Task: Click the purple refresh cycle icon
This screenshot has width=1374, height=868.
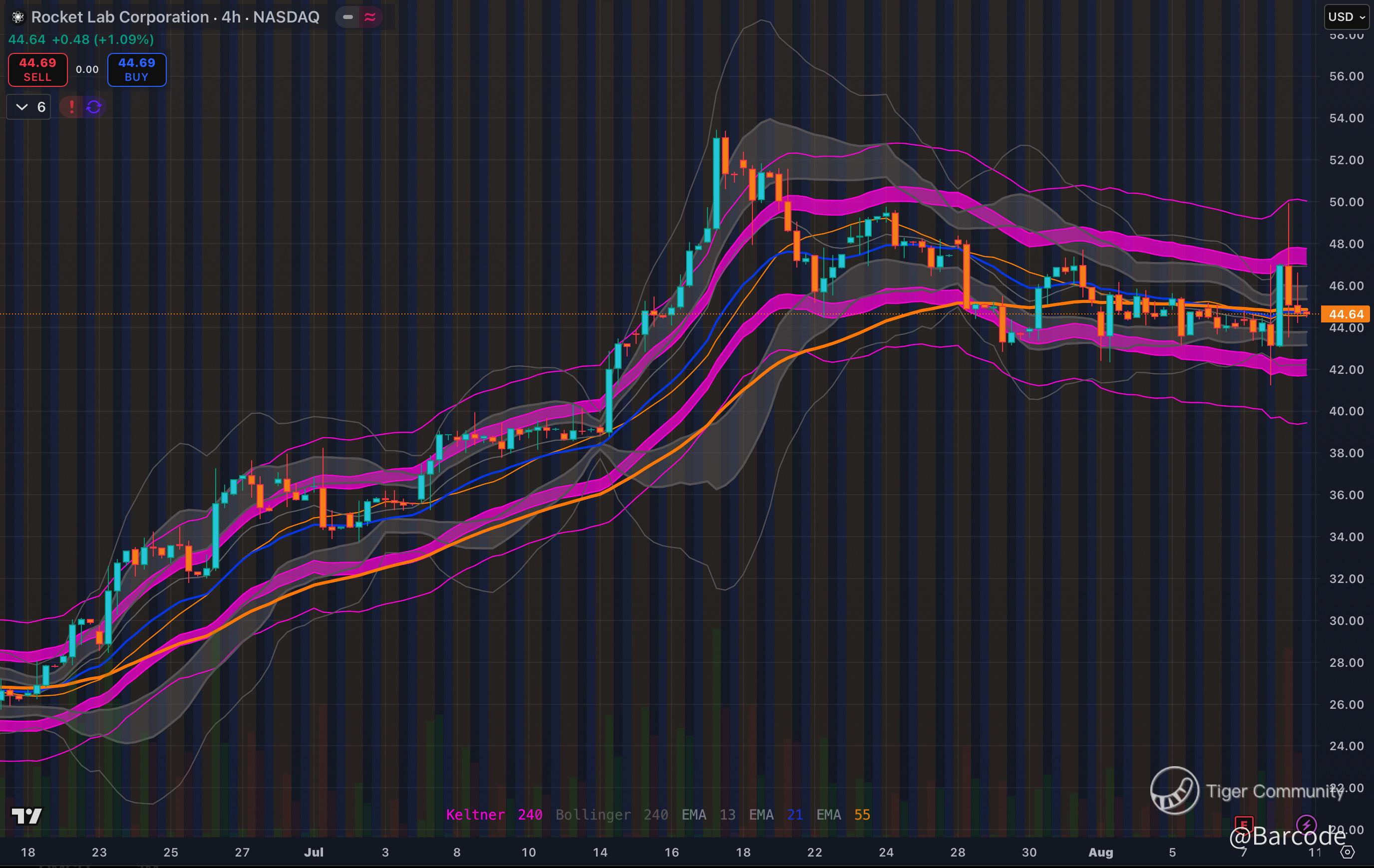Action: (x=94, y=107)
